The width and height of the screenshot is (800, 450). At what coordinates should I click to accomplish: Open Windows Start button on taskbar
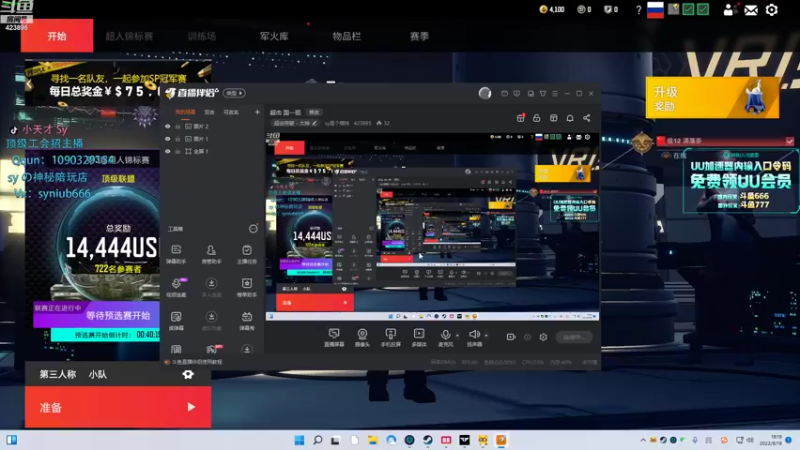pyautogui.click(x=299, y=440)
